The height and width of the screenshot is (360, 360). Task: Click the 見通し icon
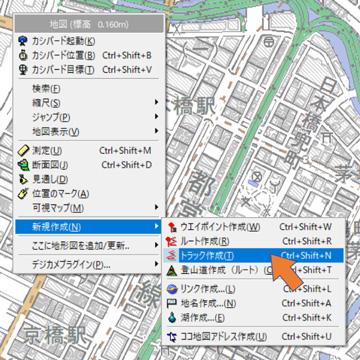point(23,179)
